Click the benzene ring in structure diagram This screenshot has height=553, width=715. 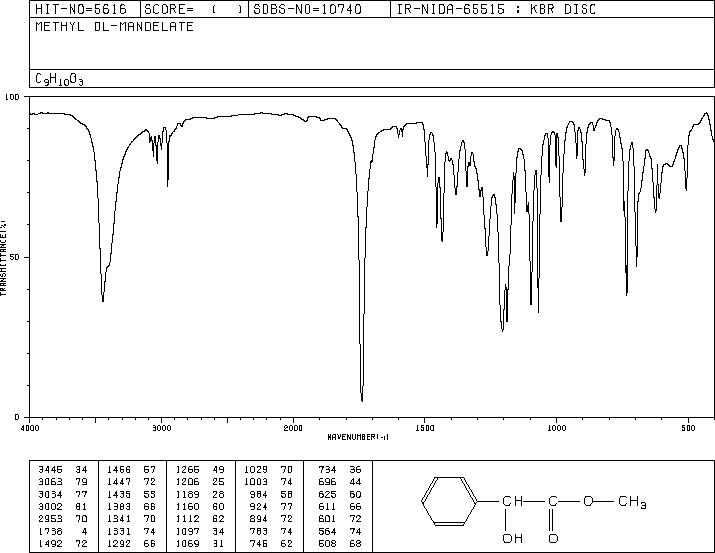click(x=449, y=501)
